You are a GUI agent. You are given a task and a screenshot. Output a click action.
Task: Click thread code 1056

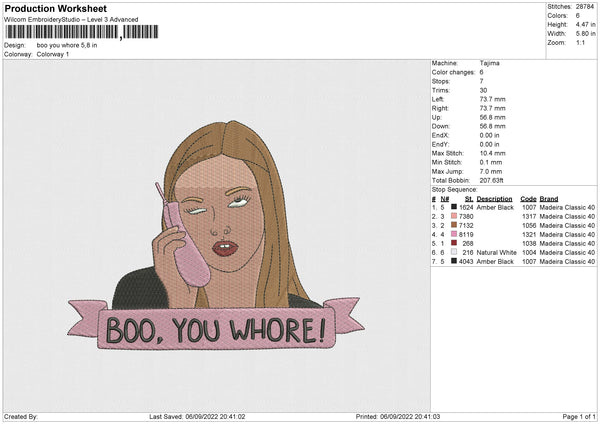(529, 226)
